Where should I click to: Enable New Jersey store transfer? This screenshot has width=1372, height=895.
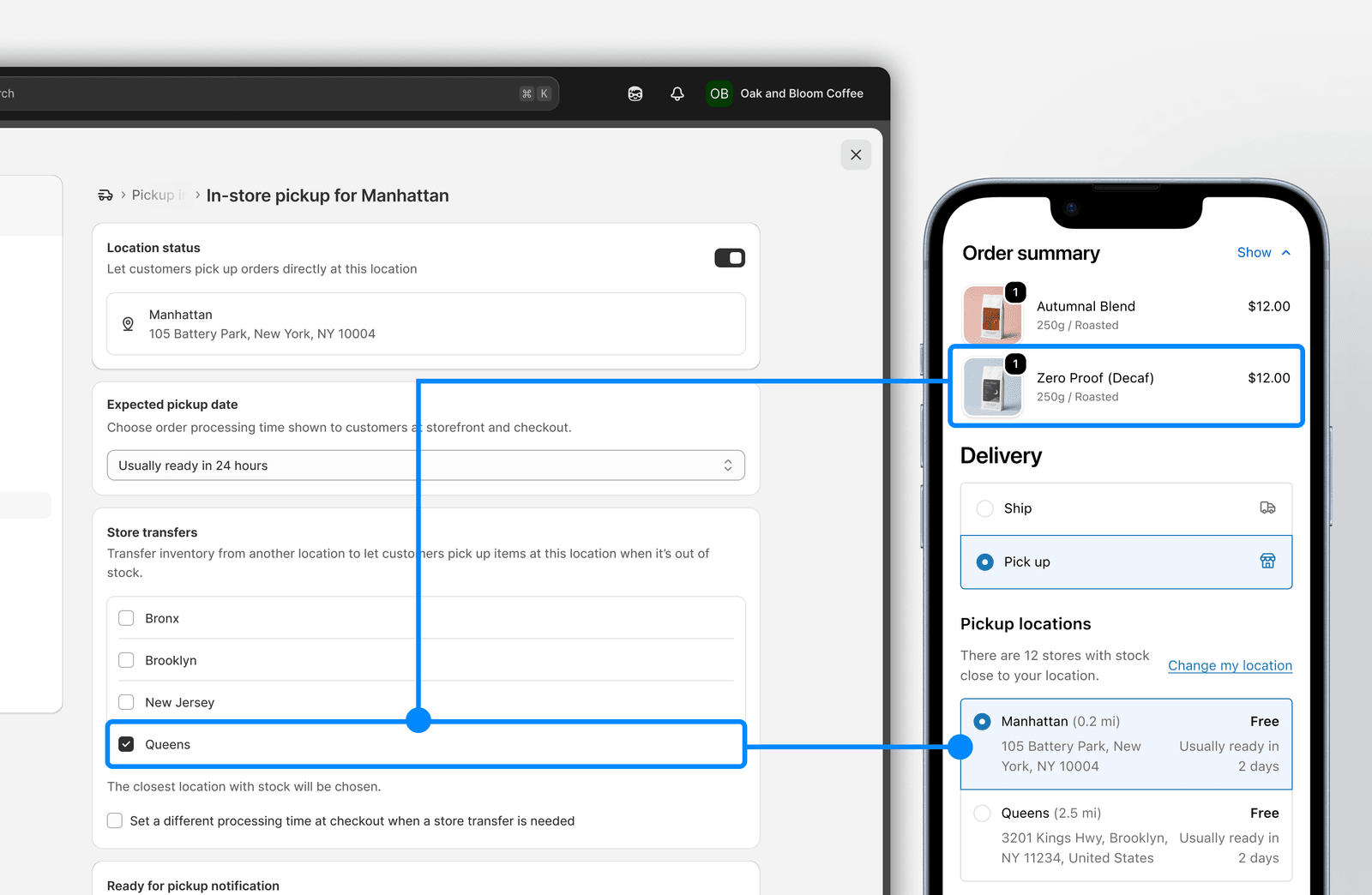click(126, 702)
